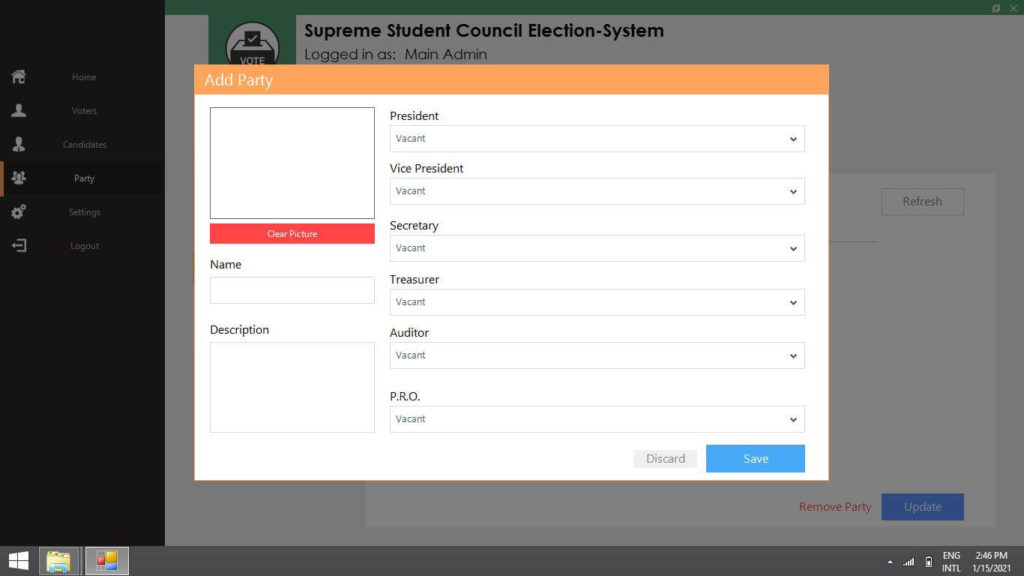Image resolution: width=1024 pixels, height=576 pixels.
Task: Click the VOTE ballot box logo
Action: point(252,42)
